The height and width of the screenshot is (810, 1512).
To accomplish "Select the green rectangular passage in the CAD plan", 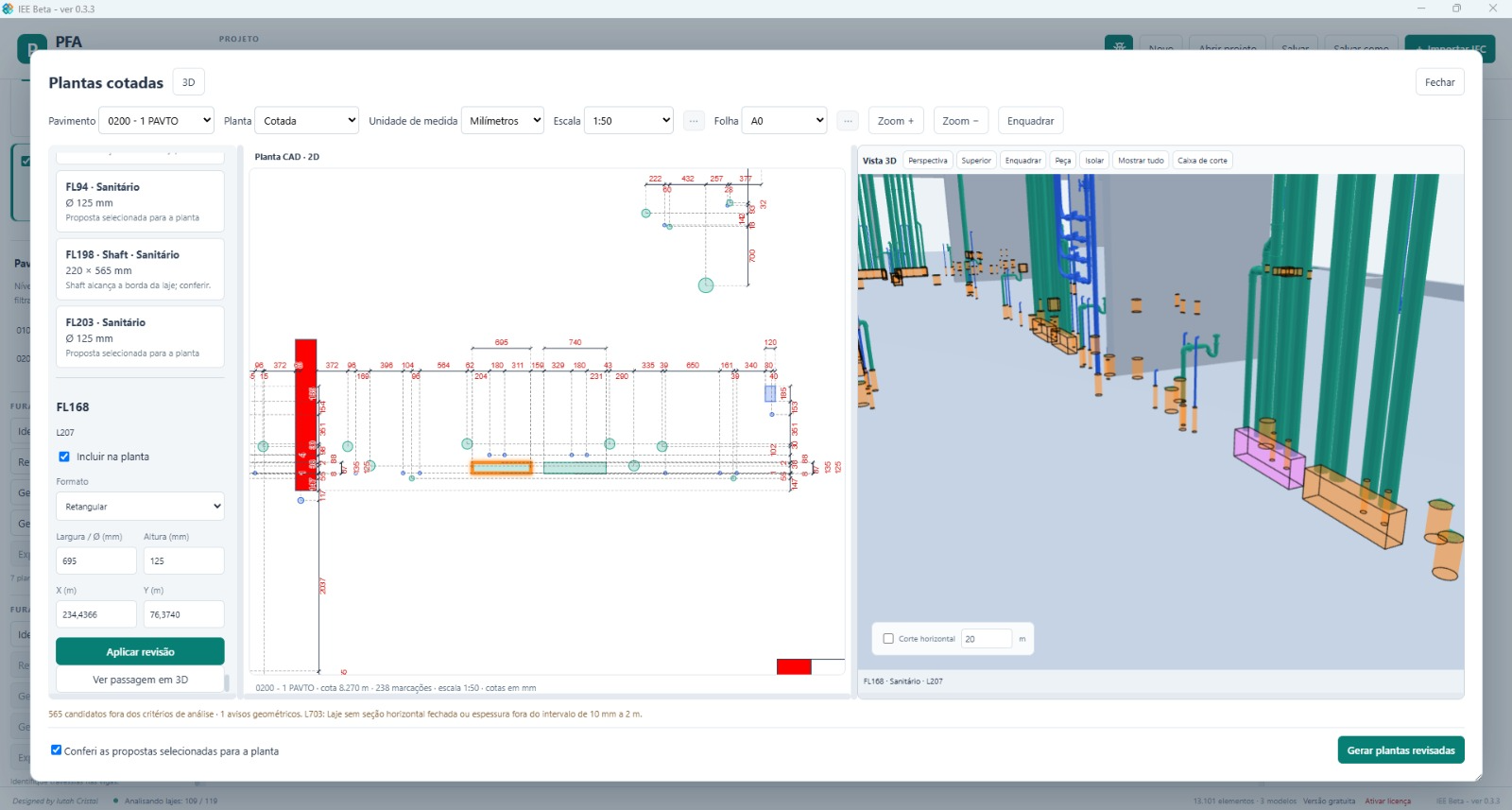I will pyautogui.click(x=575, y=467).
